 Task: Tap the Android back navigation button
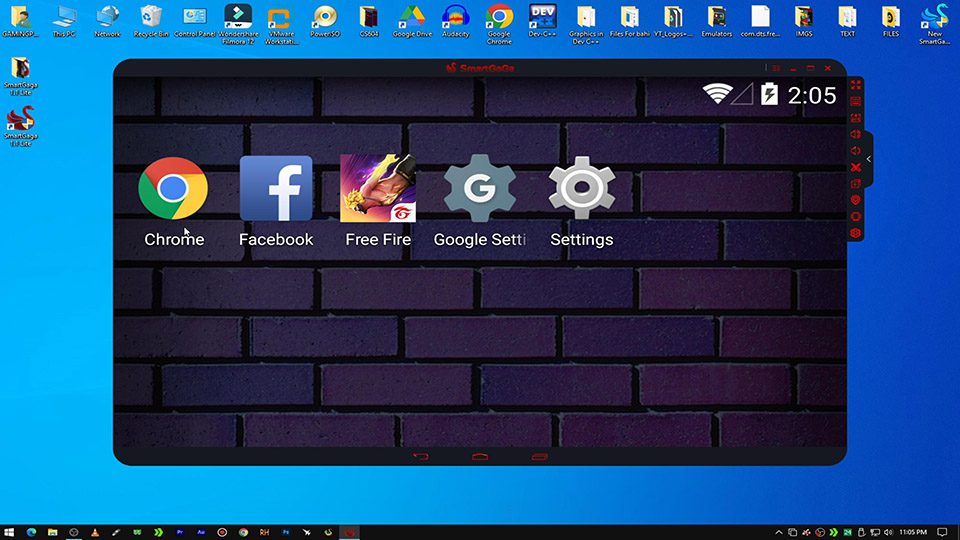click(x=421, y=456)
